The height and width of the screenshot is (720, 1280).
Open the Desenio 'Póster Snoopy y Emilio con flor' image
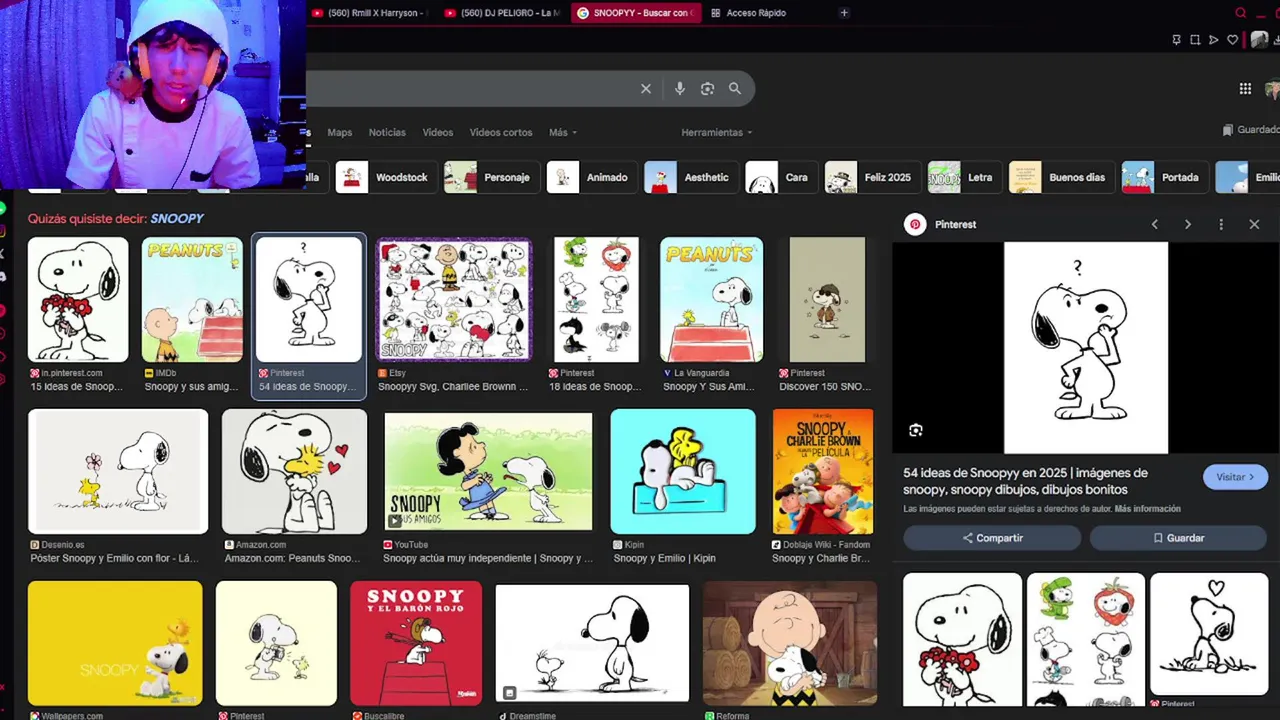[118, 472]
